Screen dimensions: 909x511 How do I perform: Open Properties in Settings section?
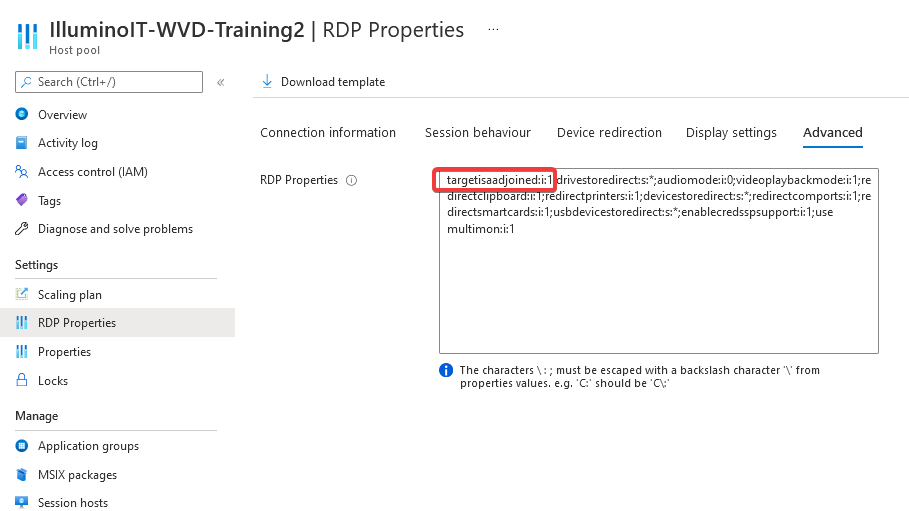[x=64, y=351]
